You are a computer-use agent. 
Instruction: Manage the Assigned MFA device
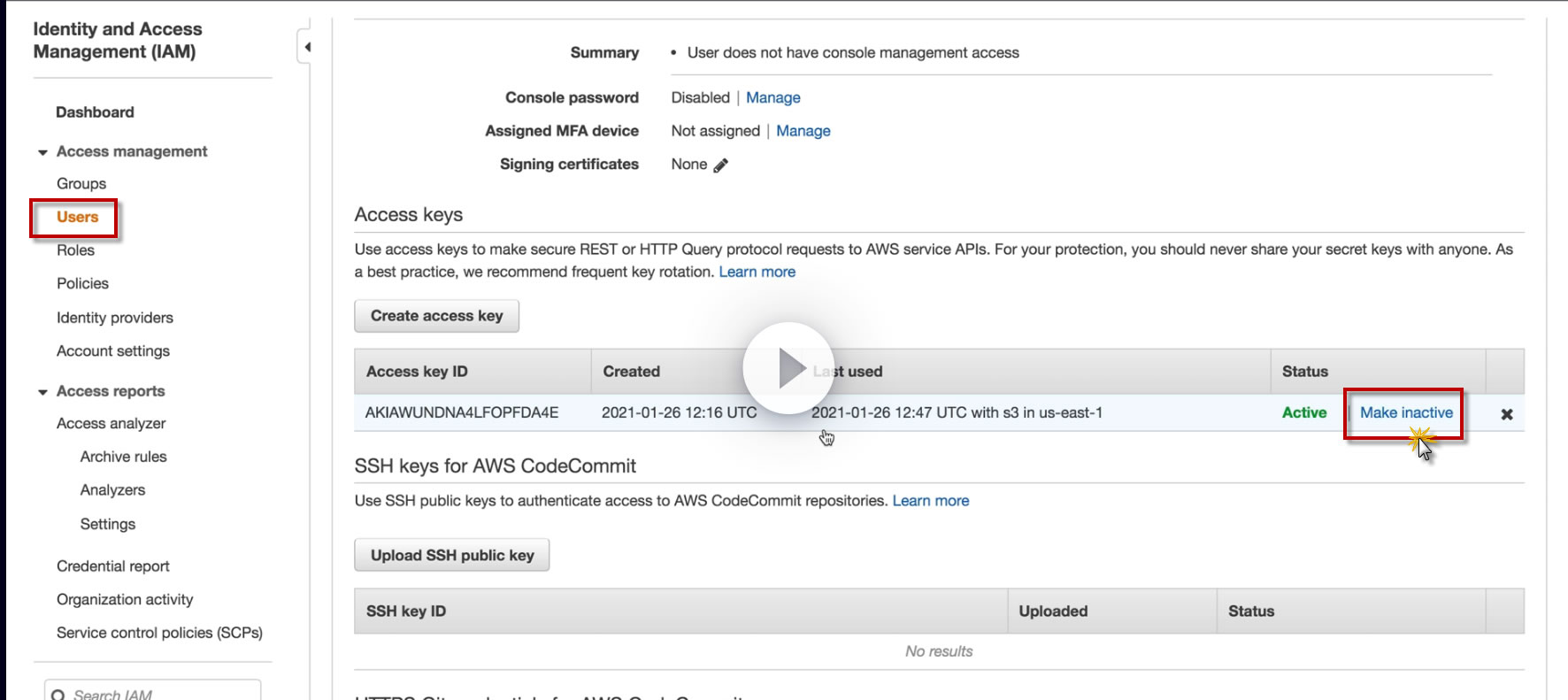click(x=803, y=131)
